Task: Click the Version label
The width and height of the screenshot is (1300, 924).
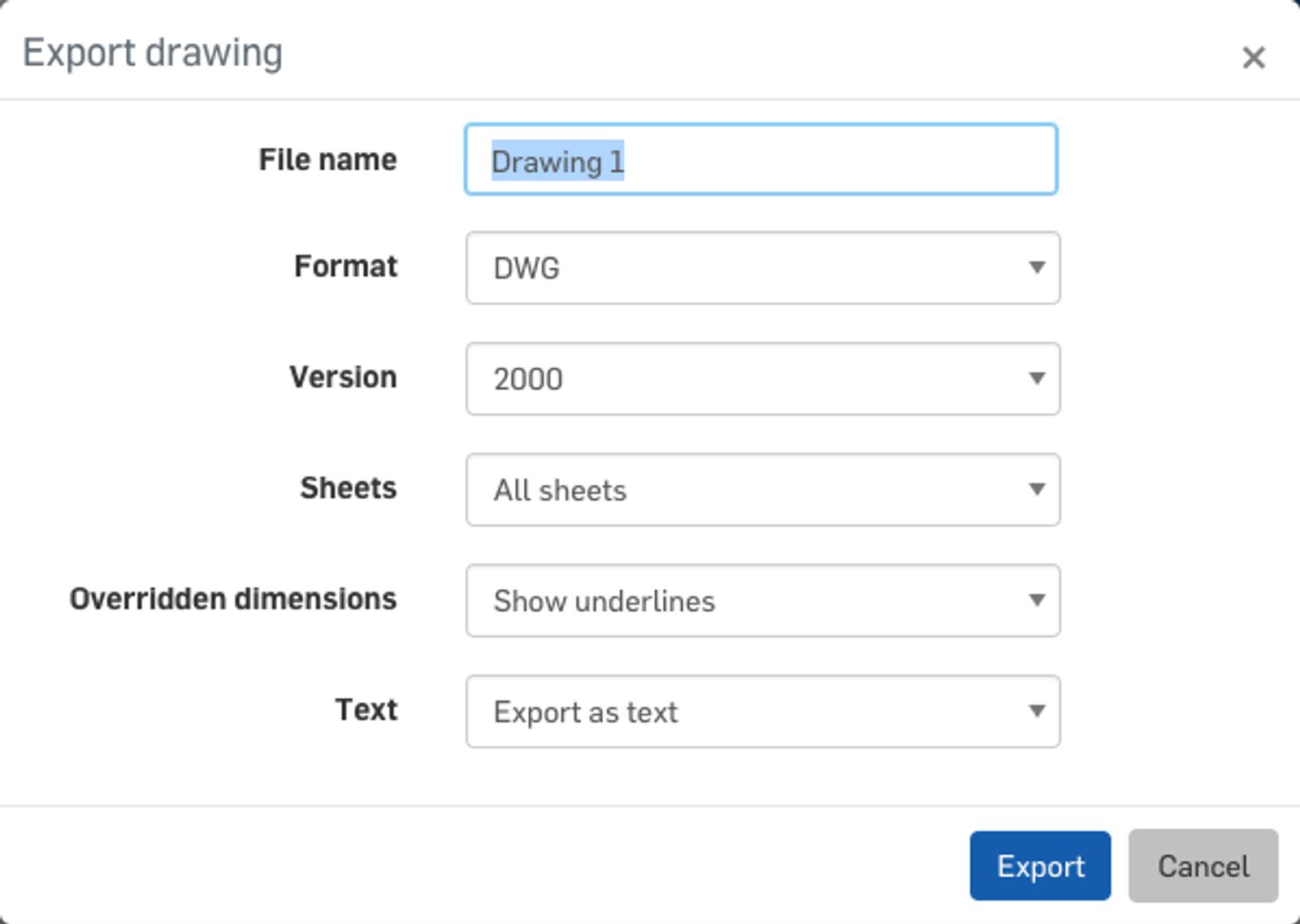Action: tap(343, 377)
